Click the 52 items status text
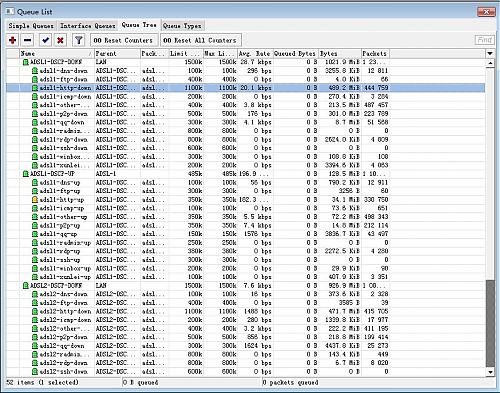 point(42,382)
